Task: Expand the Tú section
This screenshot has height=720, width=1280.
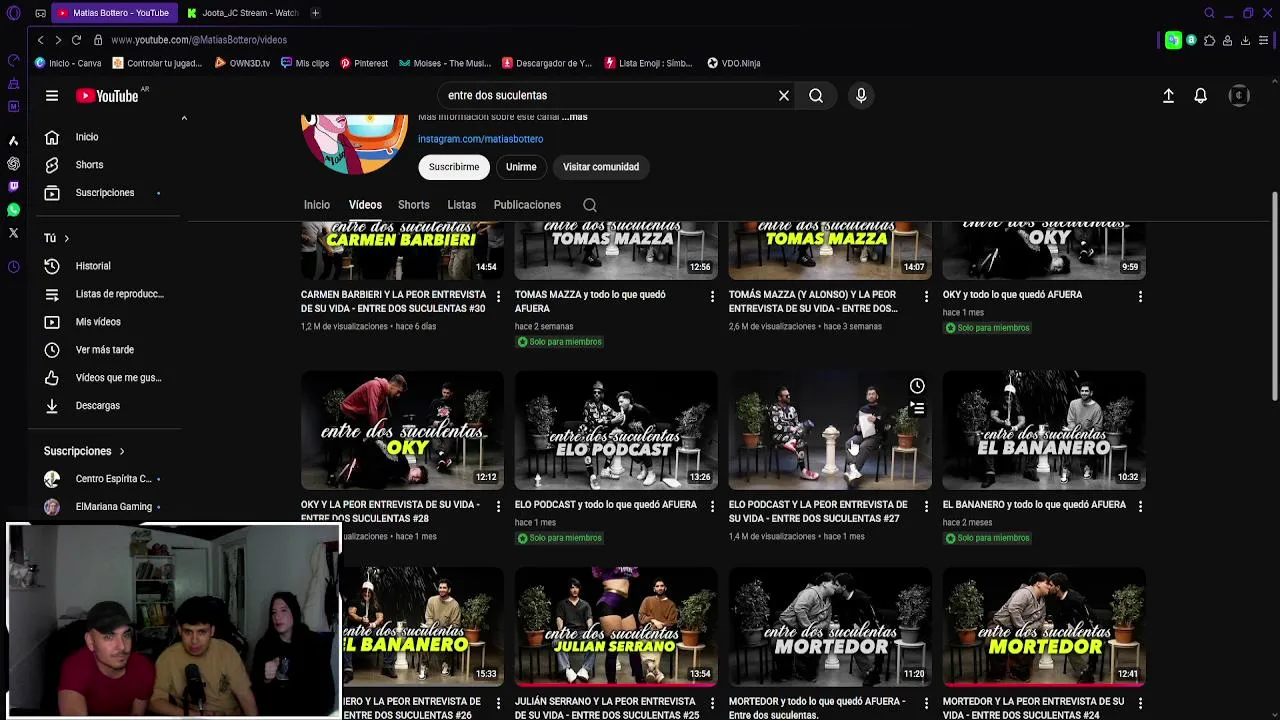Action: click(56, 238)
